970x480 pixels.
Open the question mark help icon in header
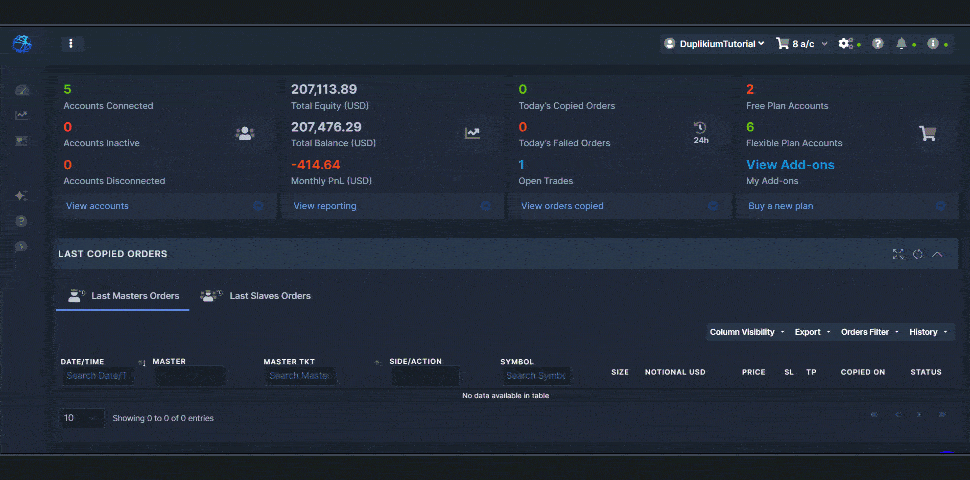coord(878,44)
